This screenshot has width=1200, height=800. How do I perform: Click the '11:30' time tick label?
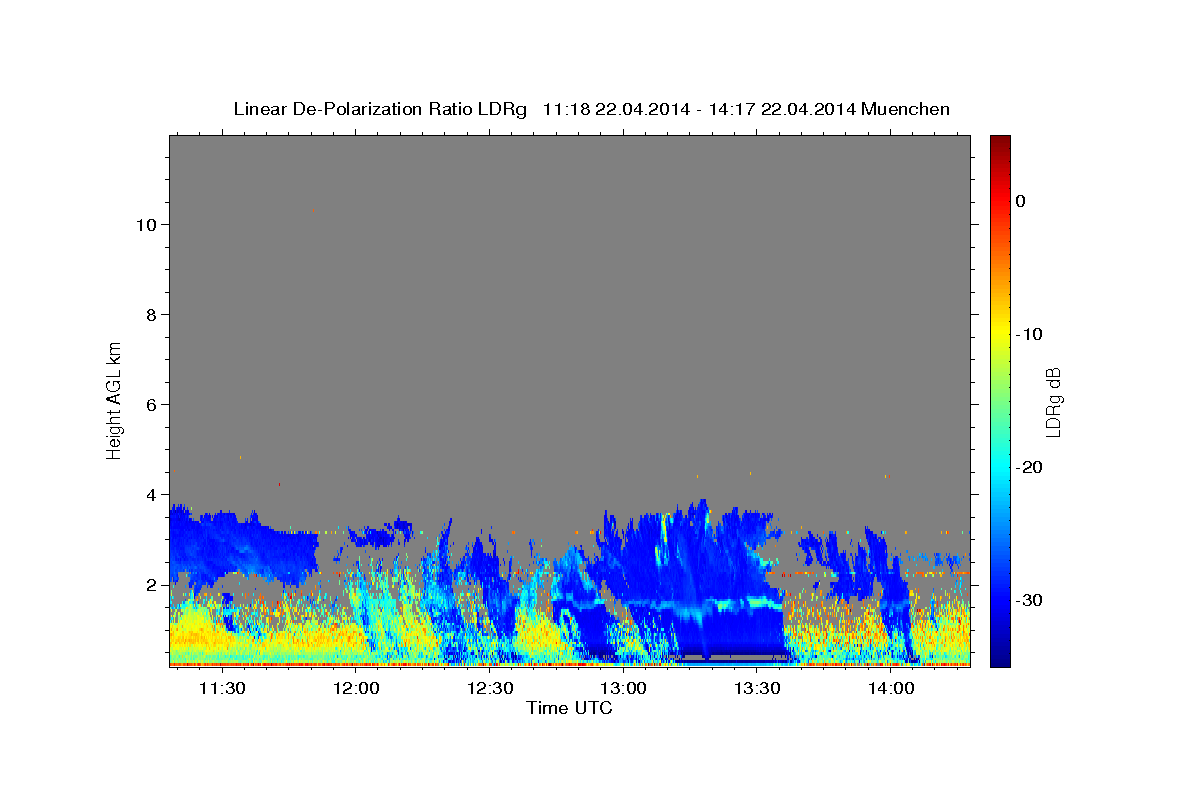222,688
